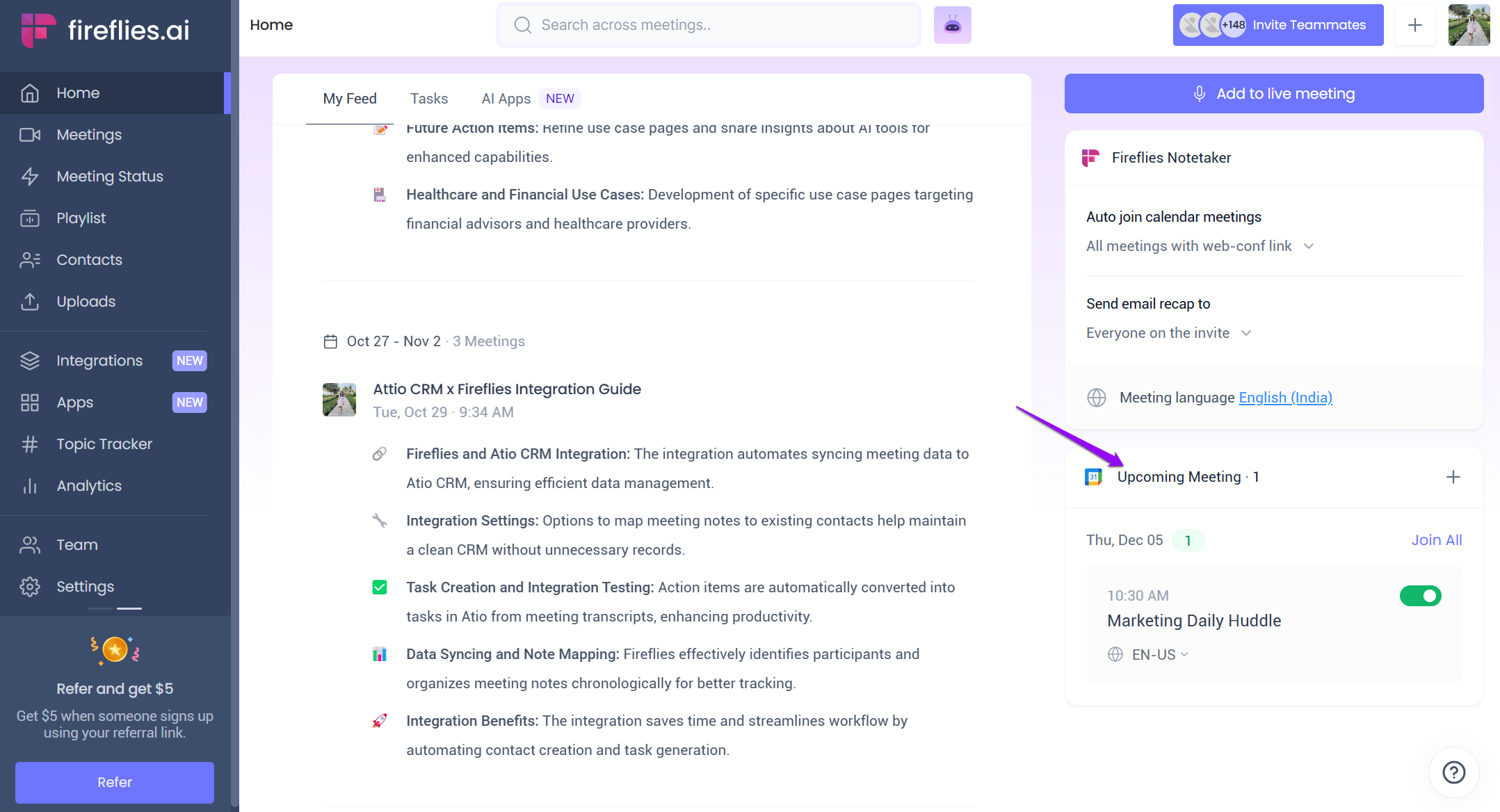Expand the EN-US language dropdown
Screen dimensions: 1500x812
tap(1159, 655)
